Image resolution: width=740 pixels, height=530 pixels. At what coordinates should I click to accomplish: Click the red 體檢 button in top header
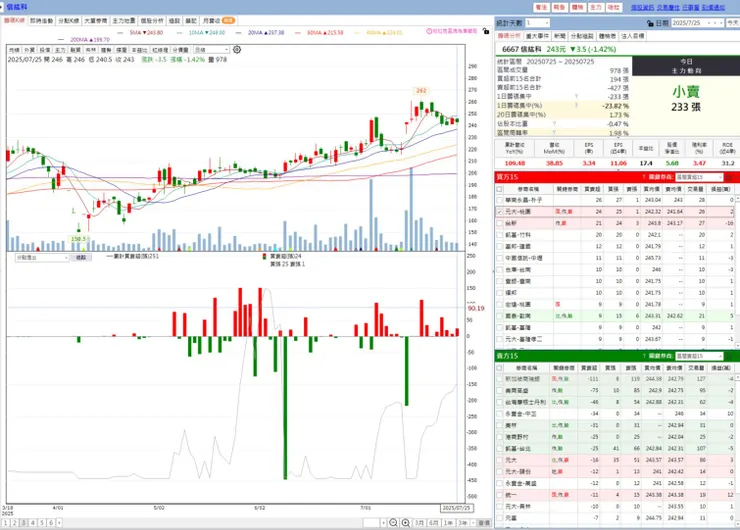point(577,8)
